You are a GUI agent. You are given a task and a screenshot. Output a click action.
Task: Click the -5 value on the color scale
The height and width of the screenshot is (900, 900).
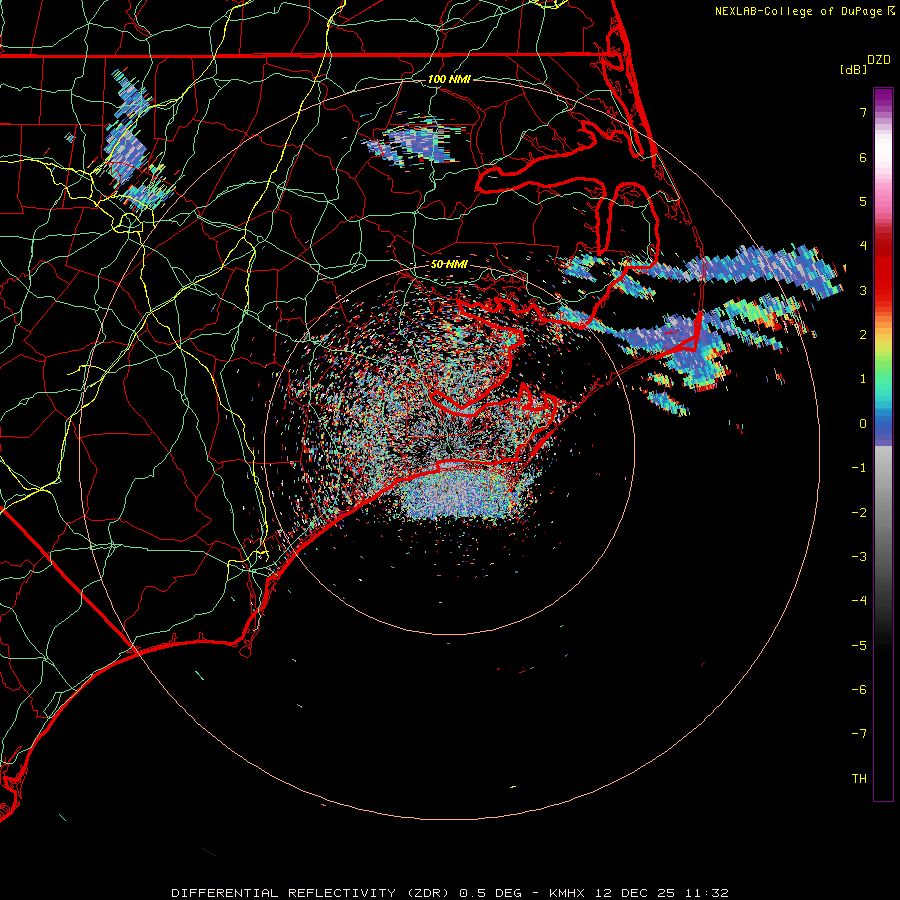(x=859, y=646)
